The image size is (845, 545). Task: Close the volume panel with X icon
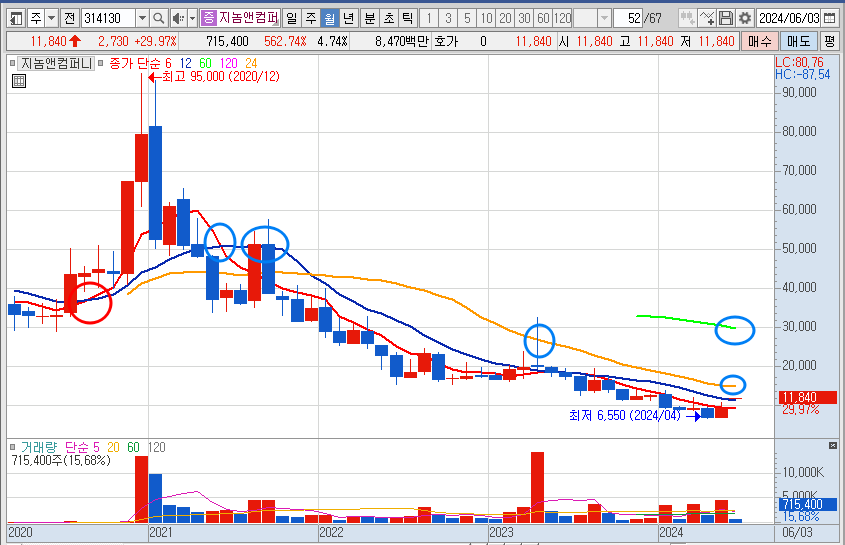833,445
